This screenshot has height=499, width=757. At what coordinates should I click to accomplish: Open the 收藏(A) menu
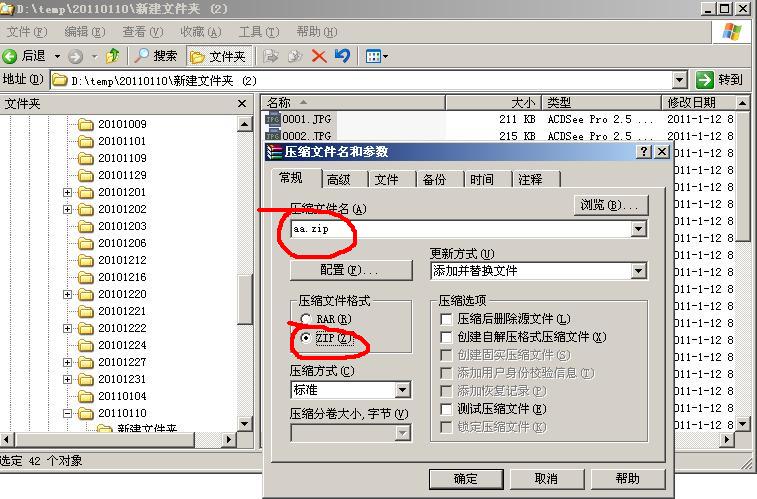tap(201, 32)
